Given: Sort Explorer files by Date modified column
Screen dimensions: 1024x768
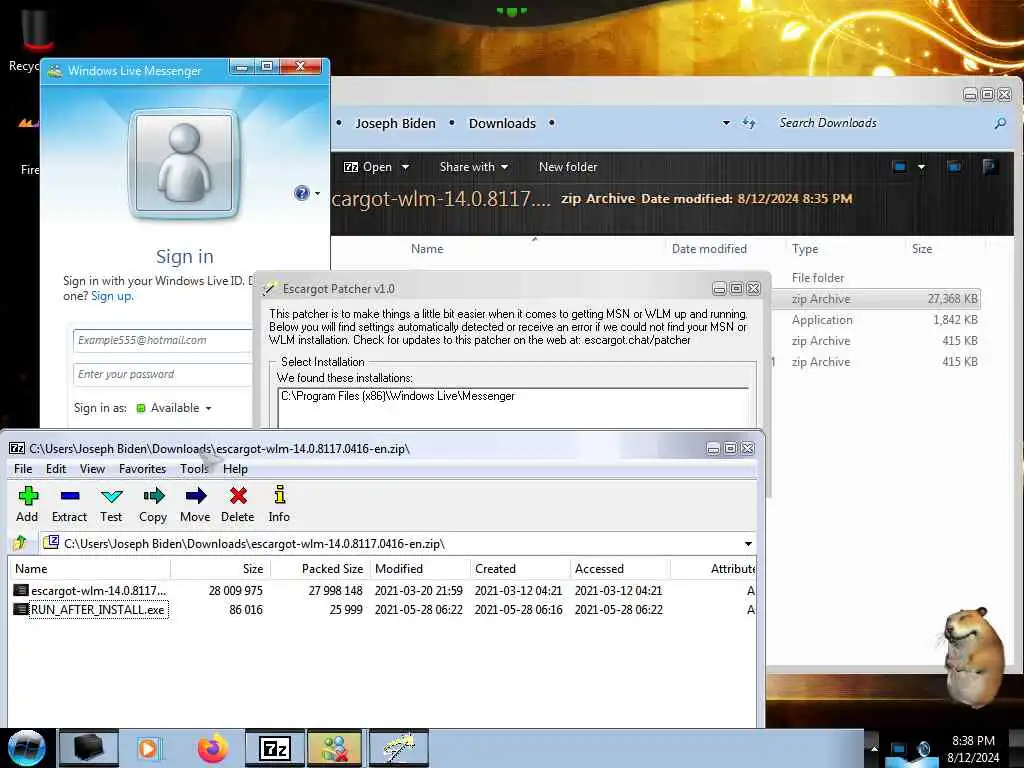Looking at the screenshot, I should tap(725, 249).
